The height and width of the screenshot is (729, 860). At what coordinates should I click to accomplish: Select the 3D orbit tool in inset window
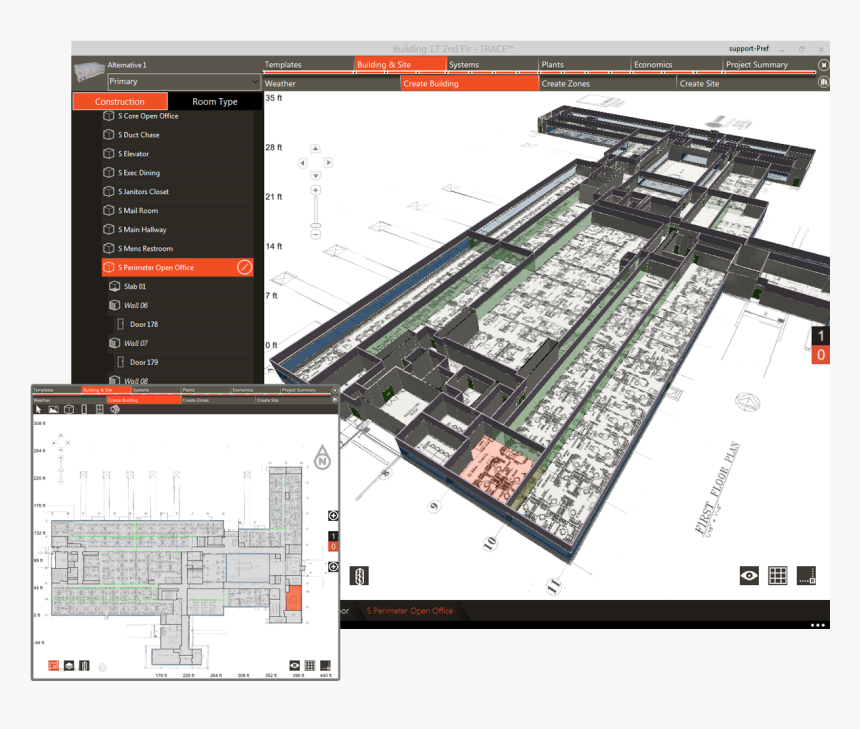tap(115, 409)
